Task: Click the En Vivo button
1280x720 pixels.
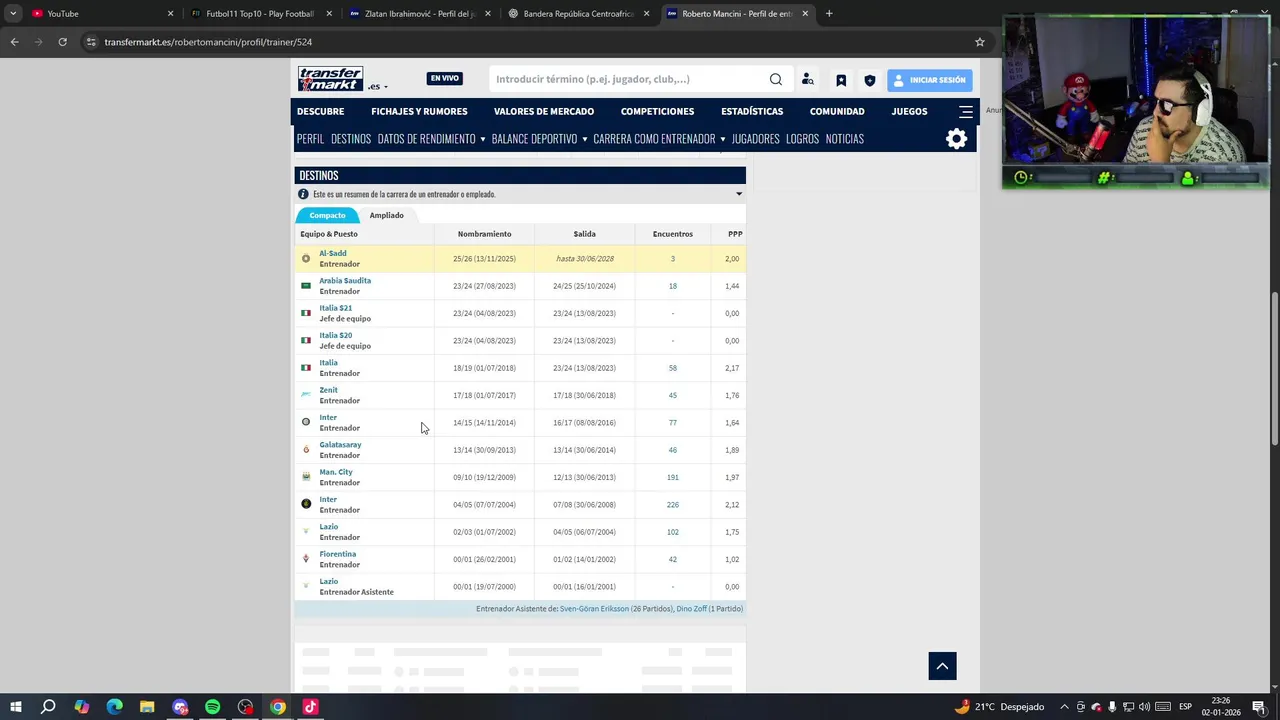Action: 445,79
